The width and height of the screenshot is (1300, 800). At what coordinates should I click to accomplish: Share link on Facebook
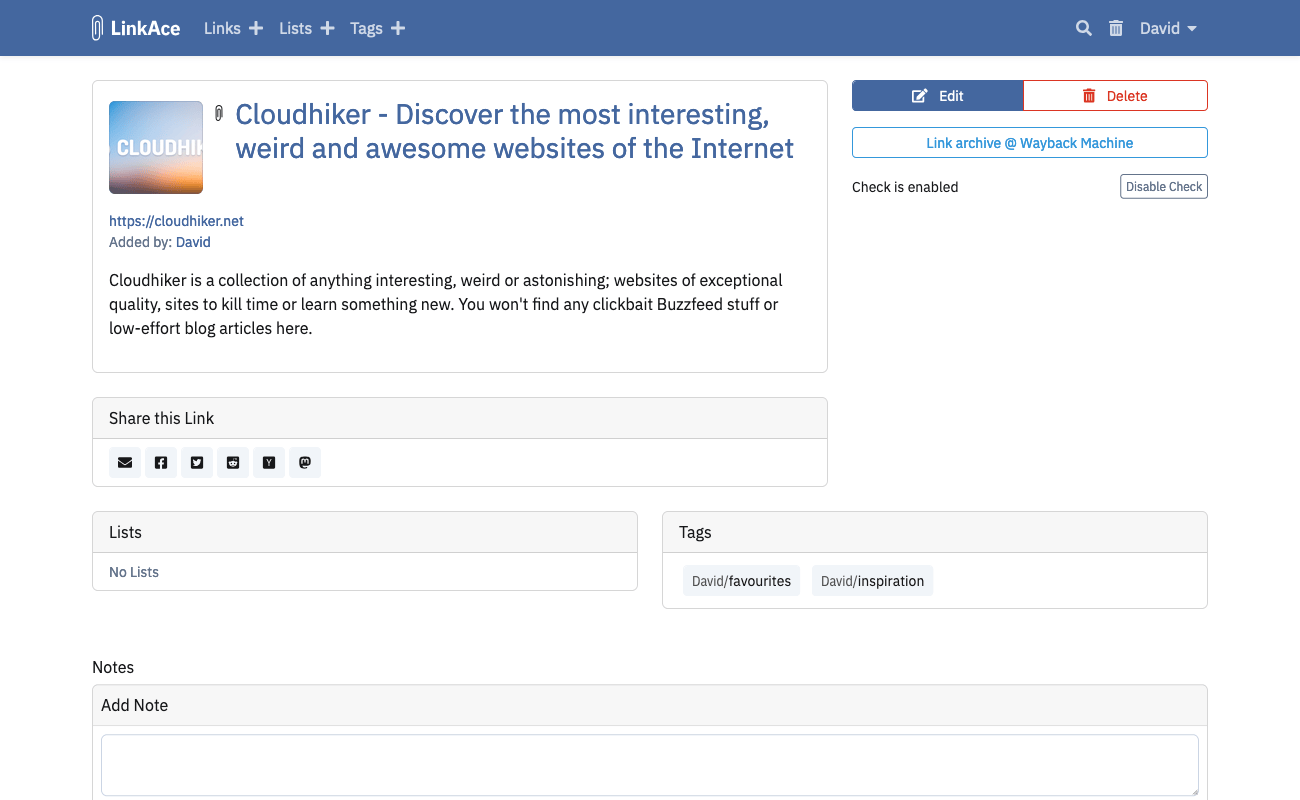pyautogui.click(x=161, y=462)
